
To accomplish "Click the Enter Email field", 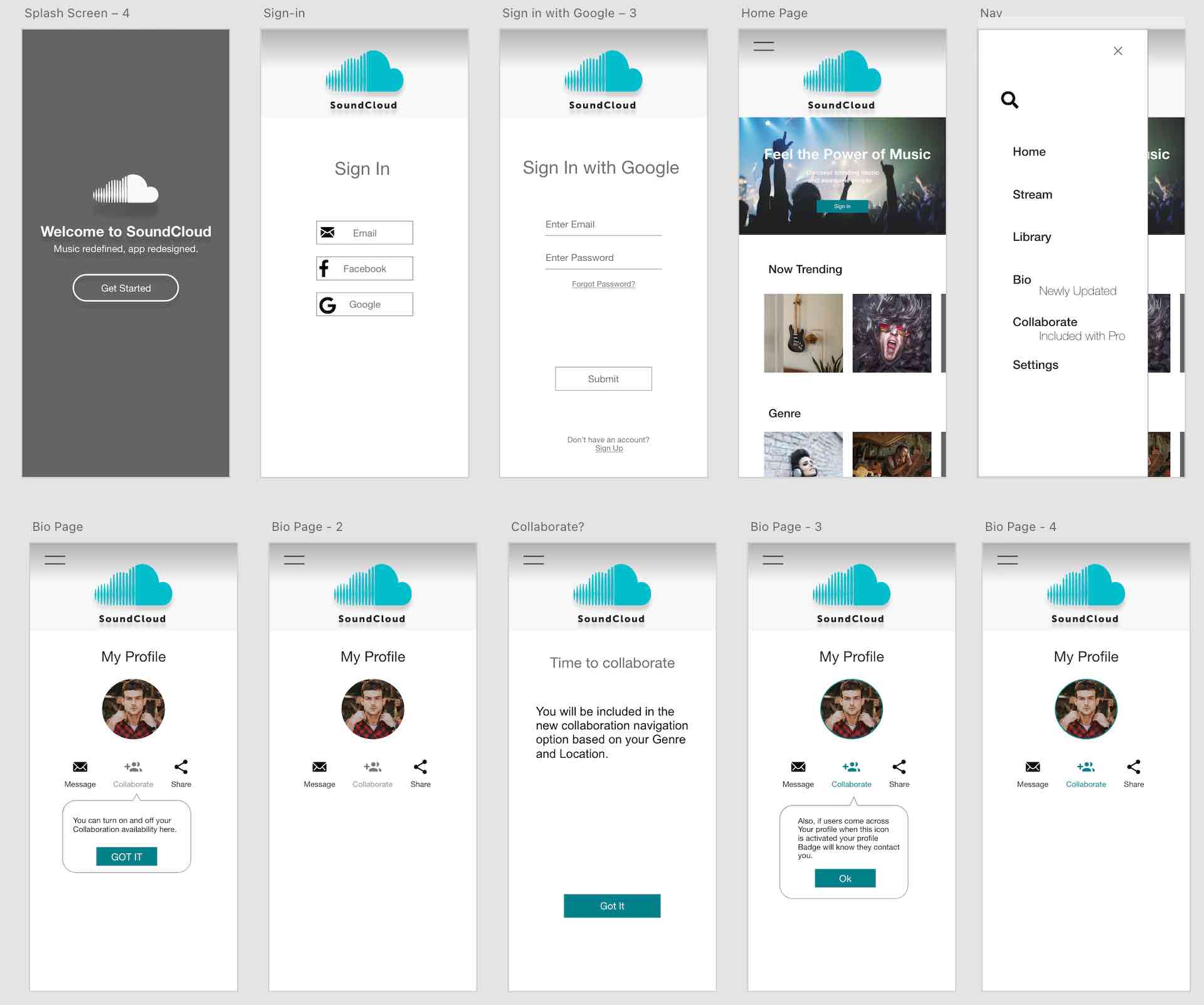I will 603,225.
